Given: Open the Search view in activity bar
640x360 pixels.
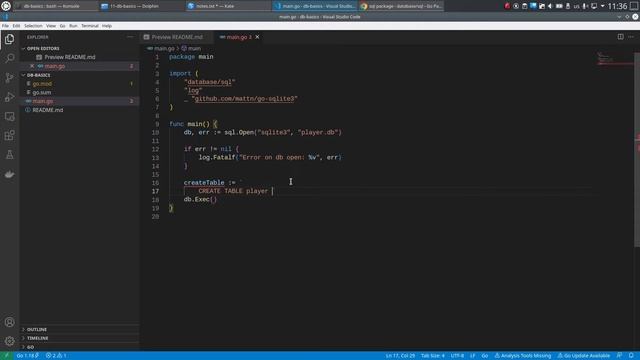Looking at the screenshot, I should 9,58.
